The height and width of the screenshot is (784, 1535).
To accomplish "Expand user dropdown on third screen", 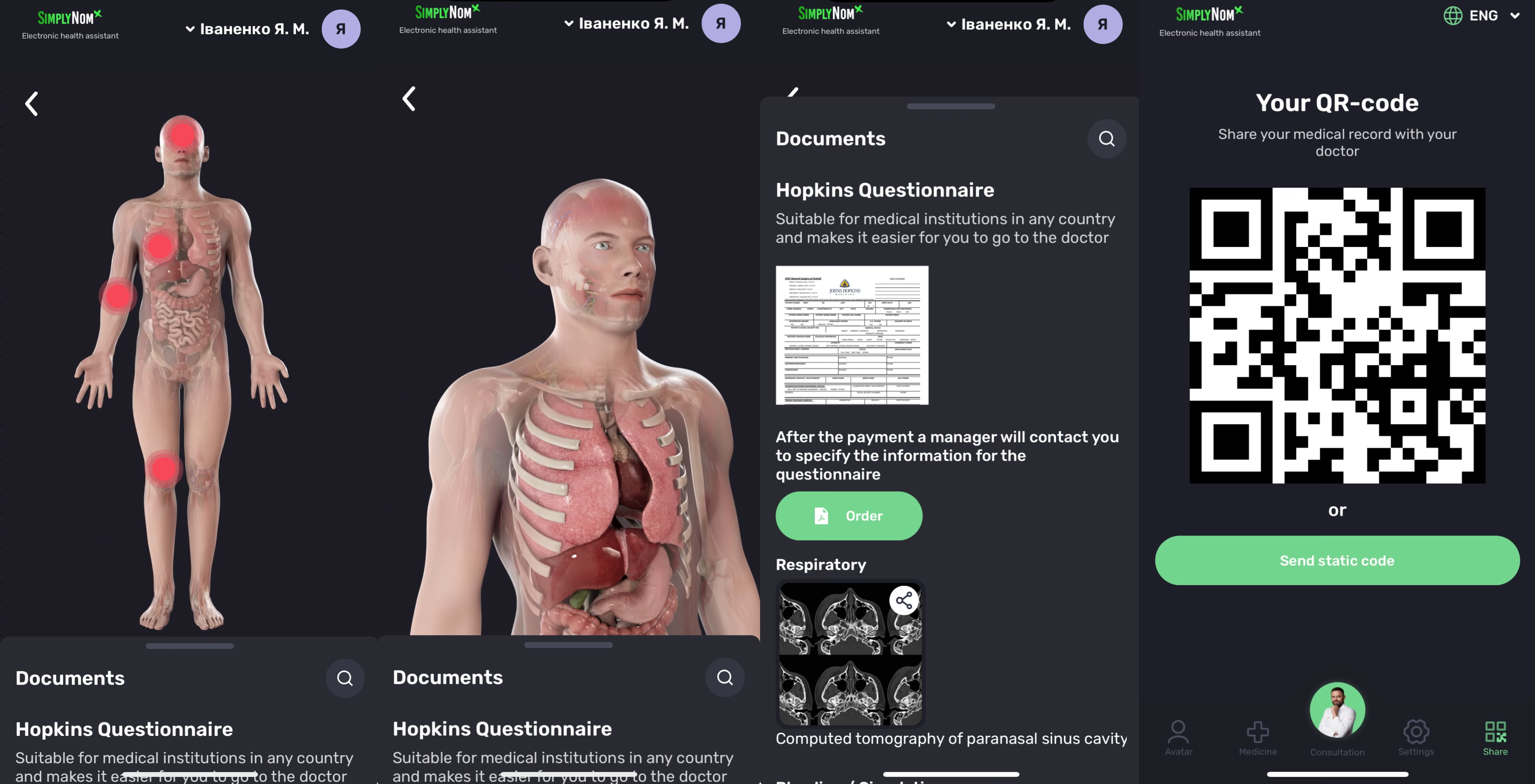I will 1009,24.
